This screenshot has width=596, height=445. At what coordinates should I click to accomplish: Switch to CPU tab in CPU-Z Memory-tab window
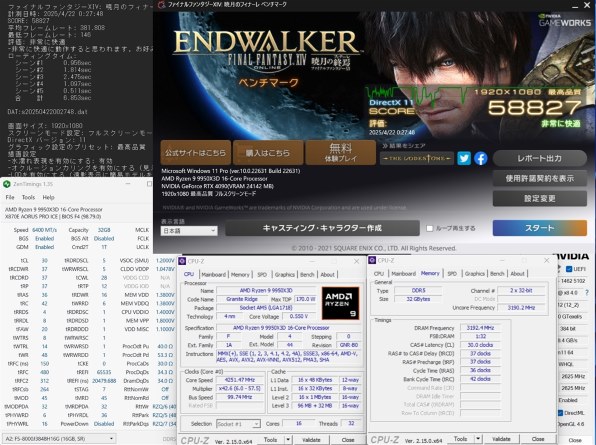(x=379, y=274)
